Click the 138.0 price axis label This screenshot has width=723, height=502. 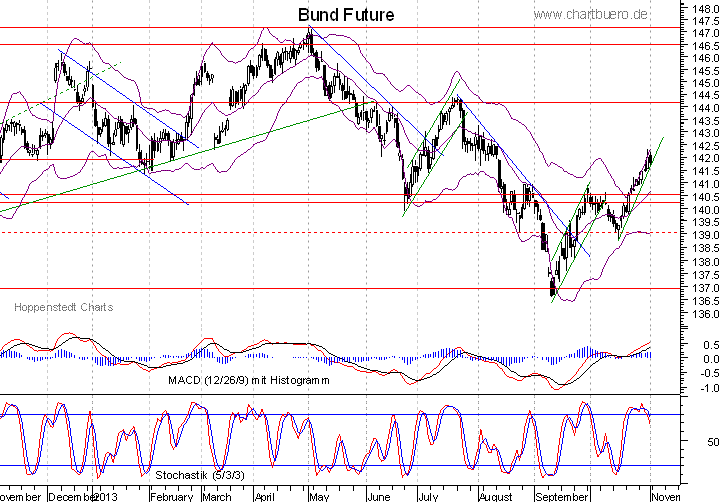pos(705,262)
